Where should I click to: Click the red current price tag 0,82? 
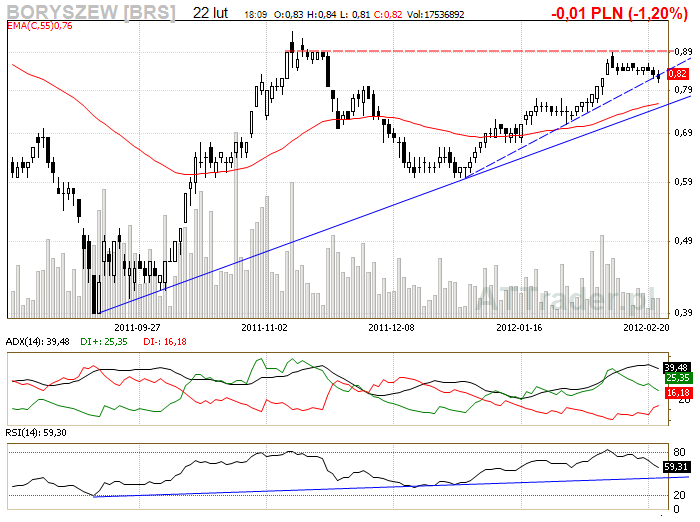point(678,74)
